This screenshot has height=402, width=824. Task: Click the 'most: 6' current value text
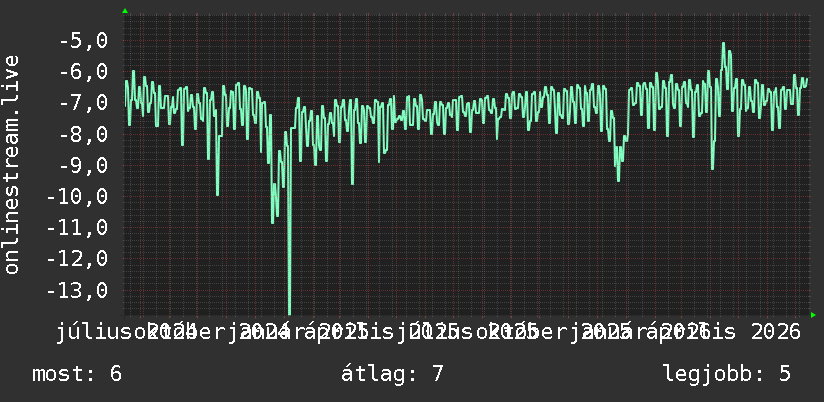pyautogui.click(x=77, y=374)
